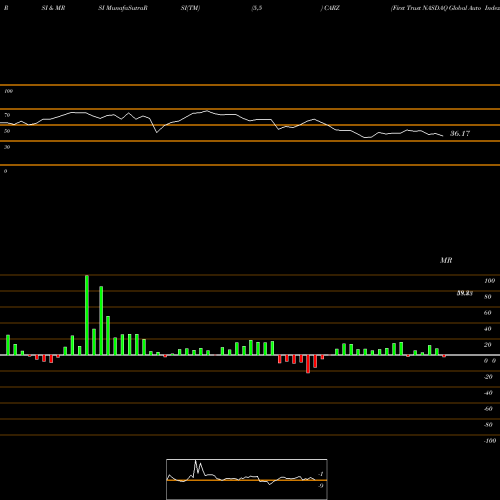Viewport: 500px width, 500px height.
Task: Click the 50 level label on the RSI chart
Action: click(7, 131)
